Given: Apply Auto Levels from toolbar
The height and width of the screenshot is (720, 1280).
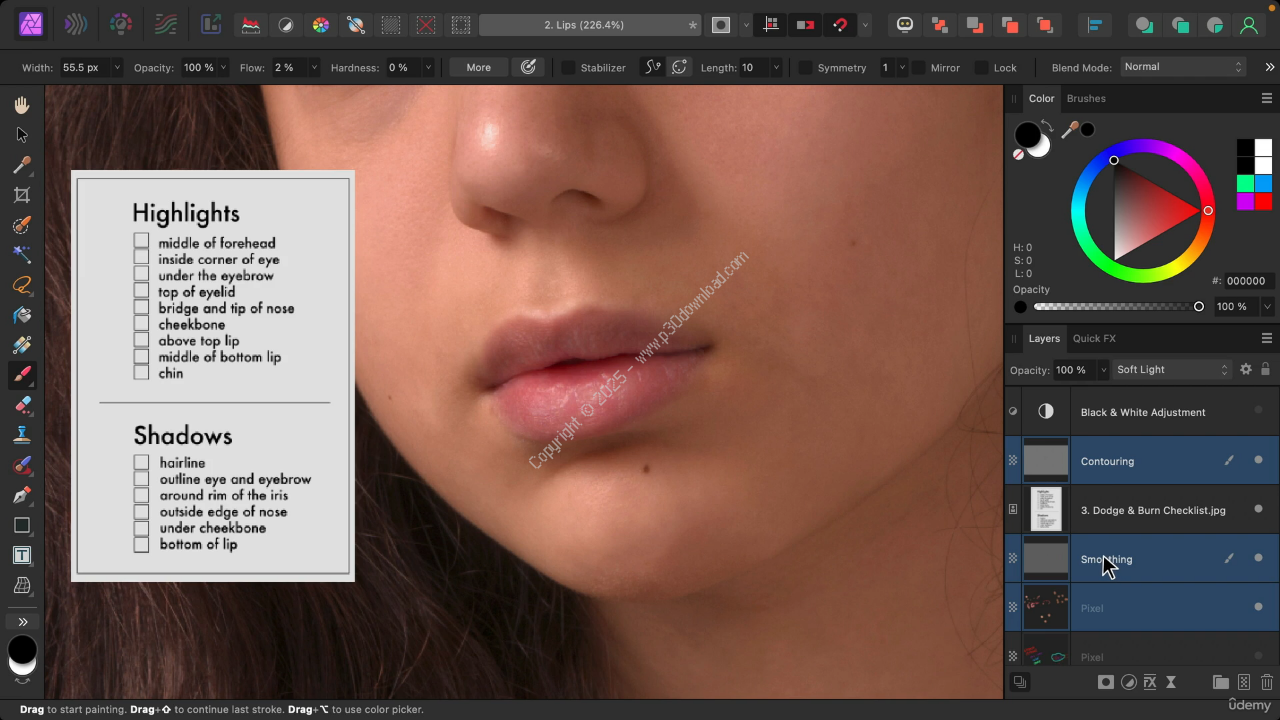Looking at the screenshot, I should 251,25.
